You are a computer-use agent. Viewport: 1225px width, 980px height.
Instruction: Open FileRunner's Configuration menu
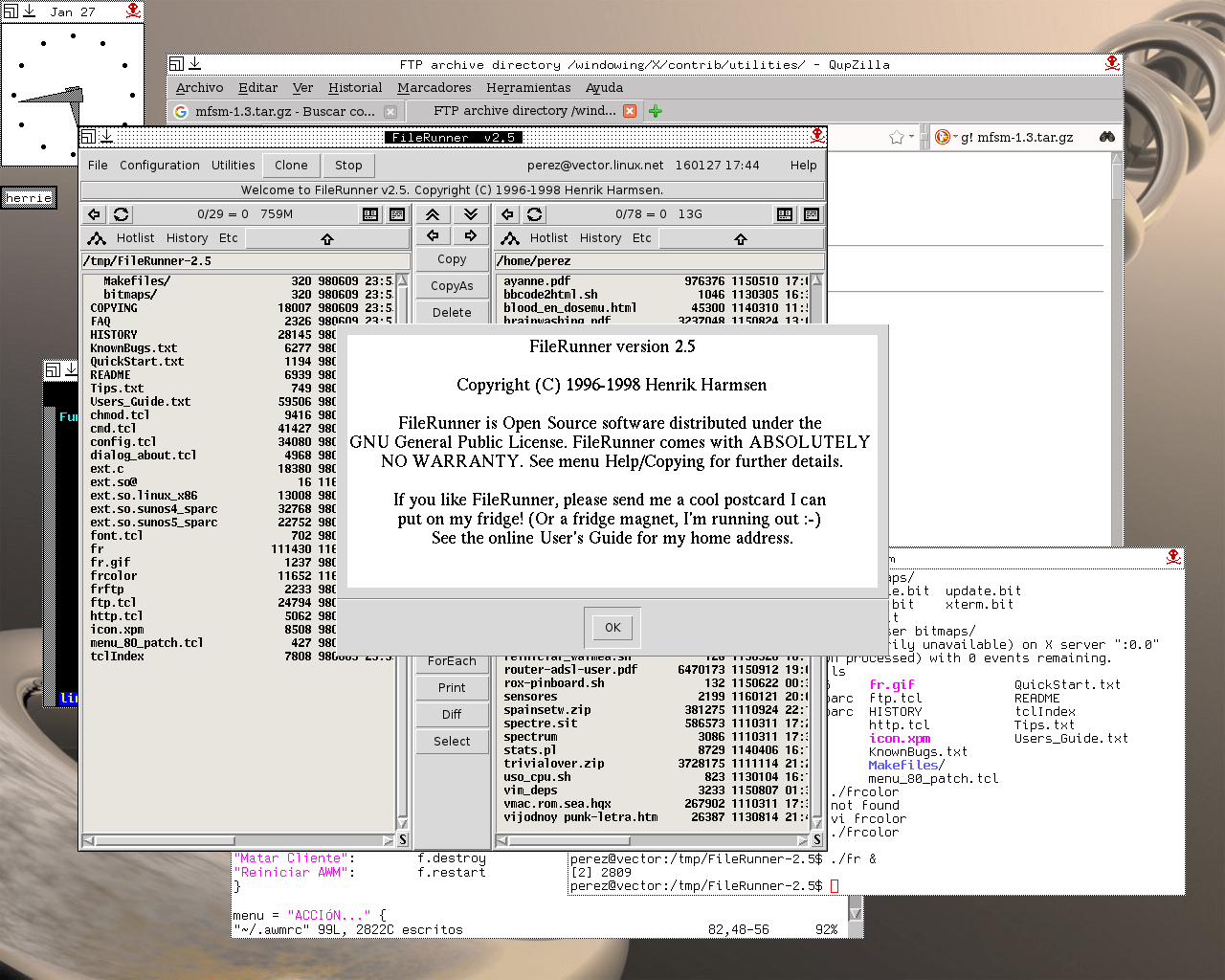[160, 166]
